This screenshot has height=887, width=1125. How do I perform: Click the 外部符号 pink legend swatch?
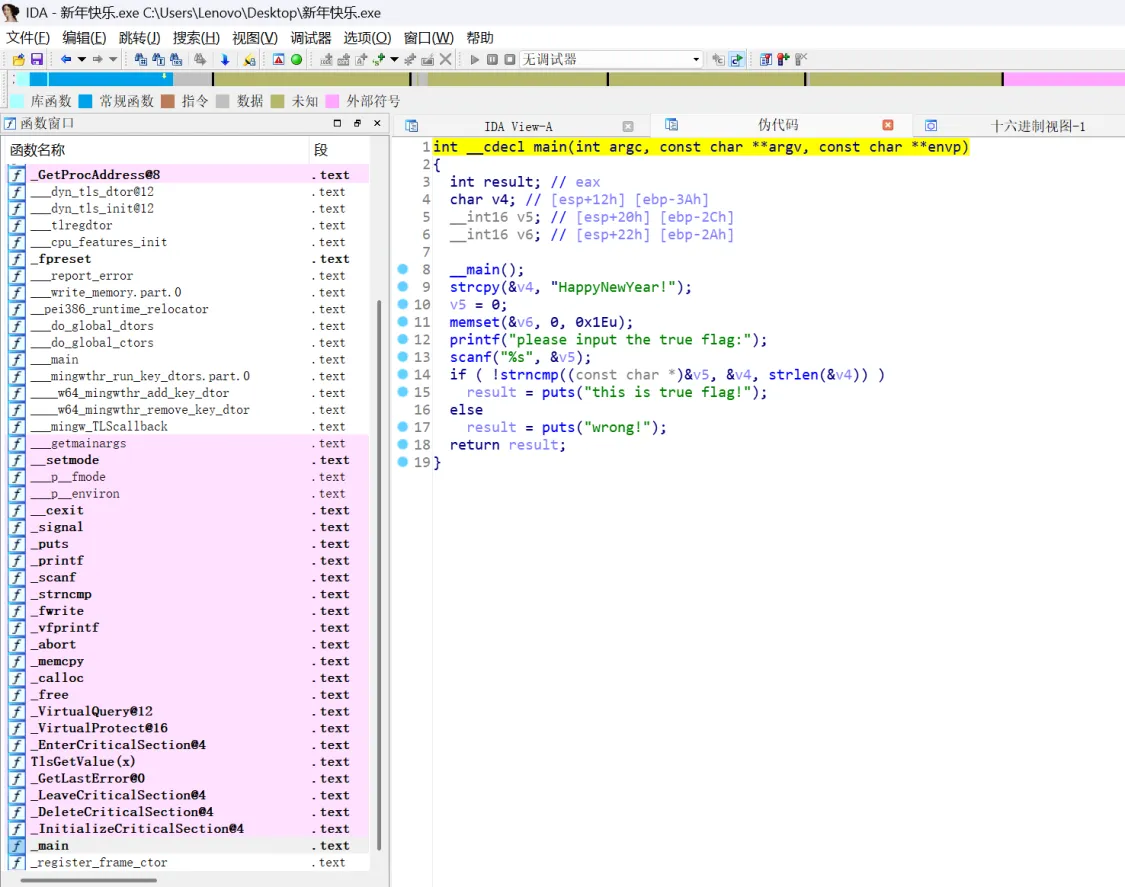pyautogui.click(x=332, y=101)
